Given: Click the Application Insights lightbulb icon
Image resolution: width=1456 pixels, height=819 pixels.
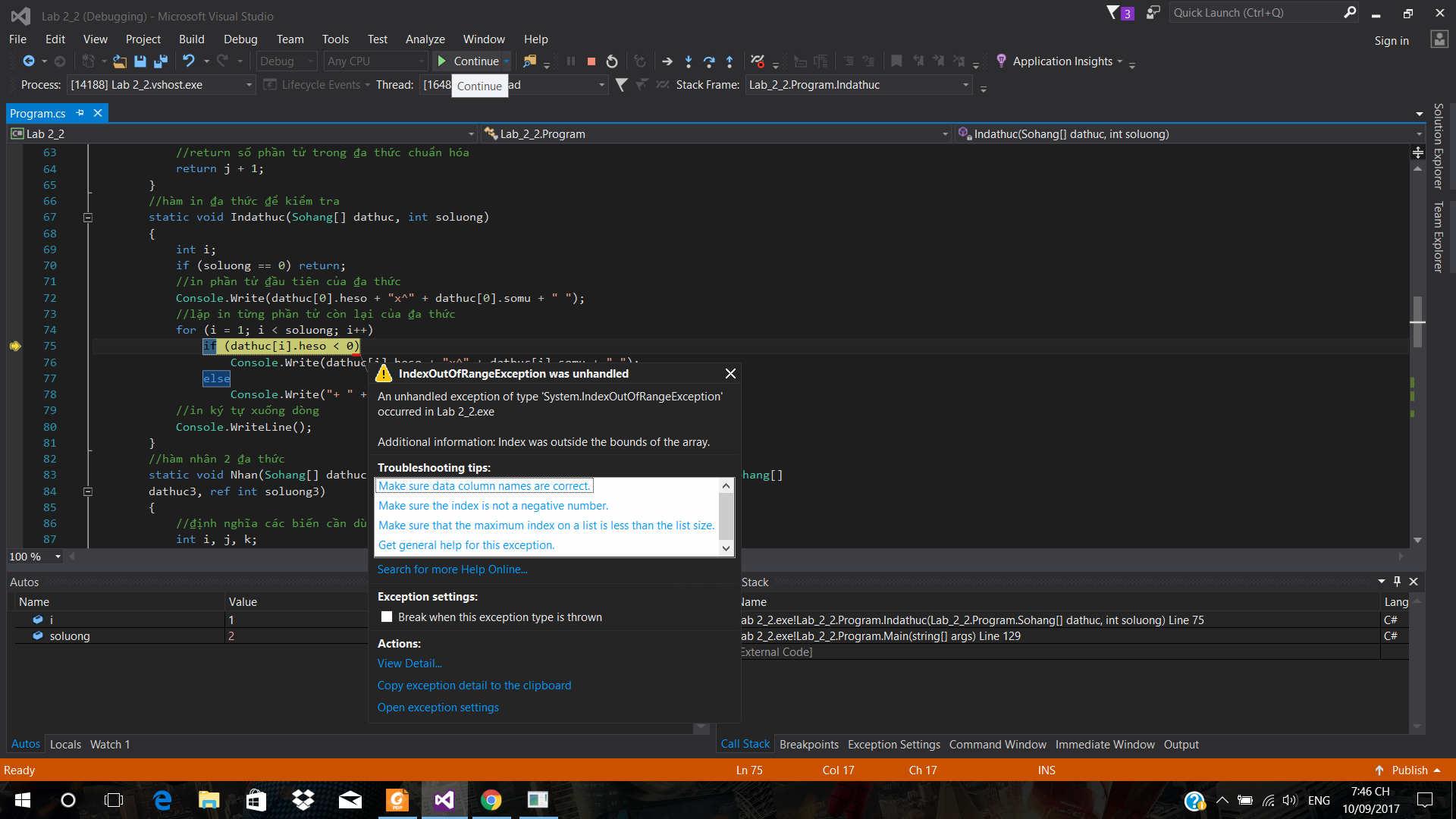Looking at the screenshot, I should point(1001,61).
